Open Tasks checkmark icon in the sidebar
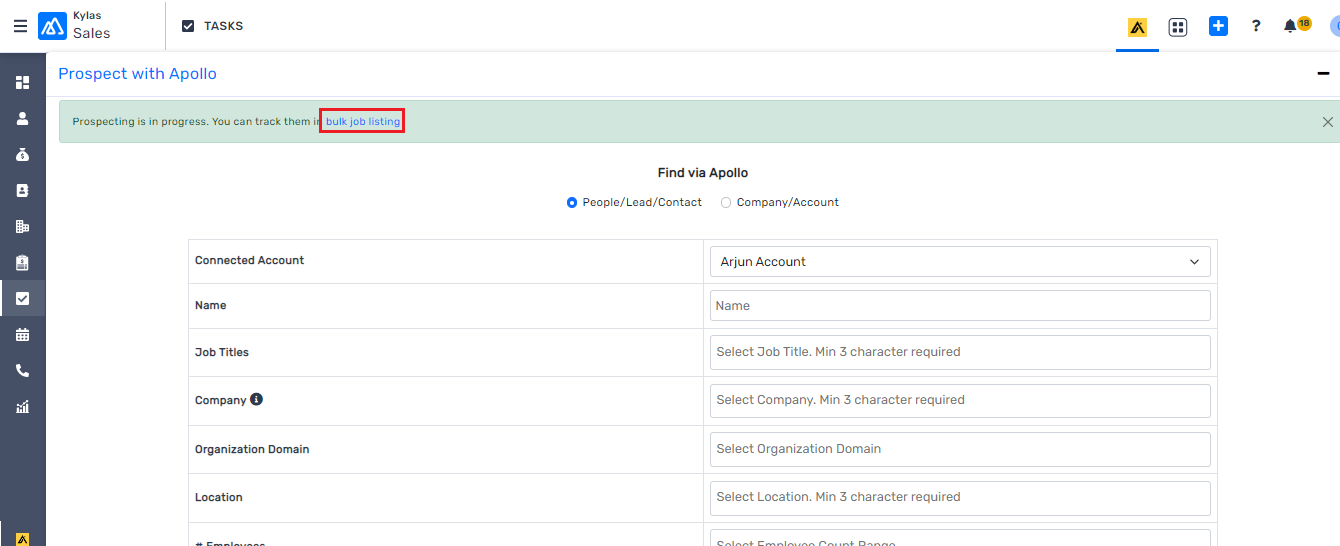This screenshot has height=546, width=1340. pyautogui.click(x=22, y=298)
